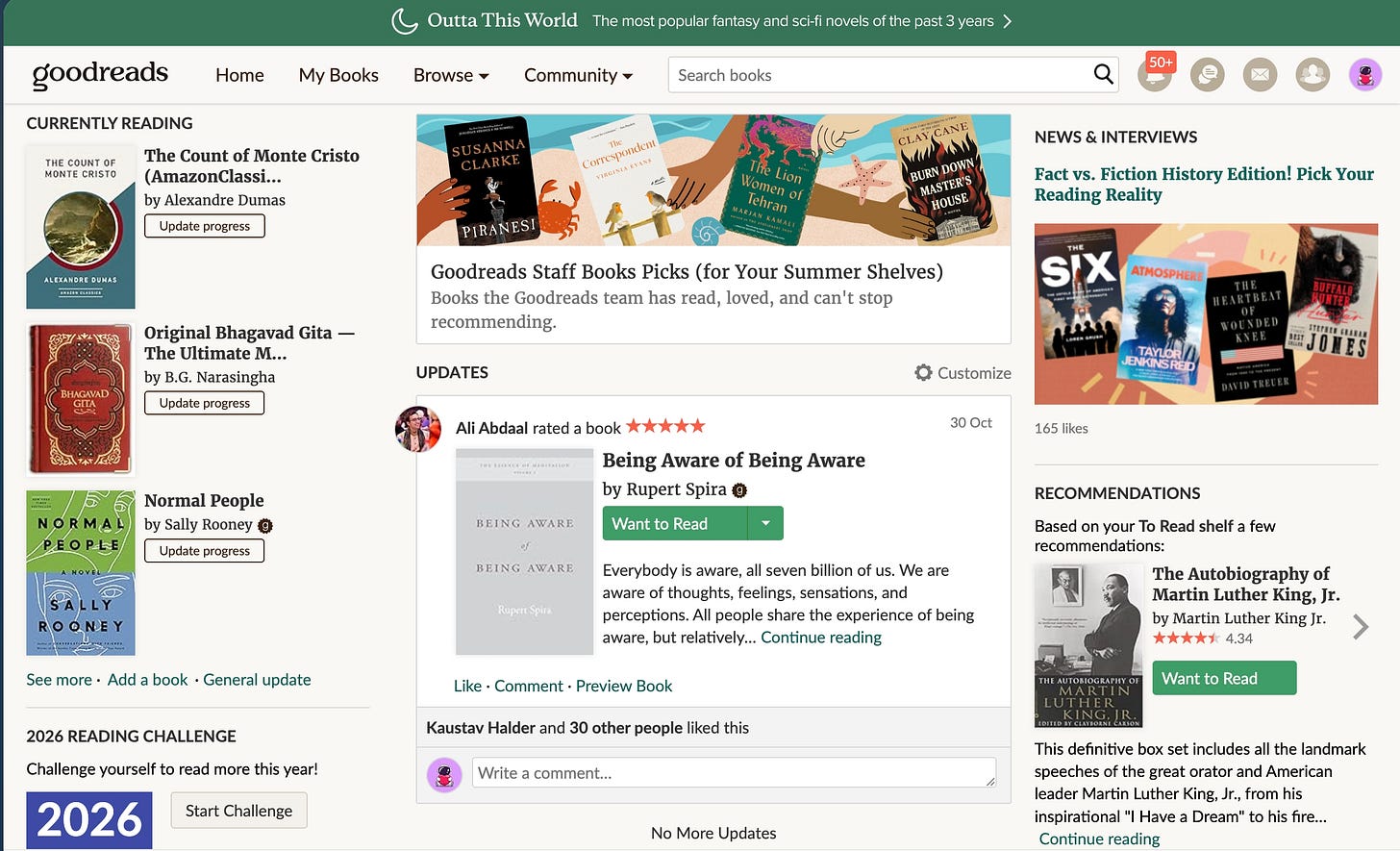The height and width of the screenshot is (851, 1400).
Task: Click Kaustav Halder's name
Action: tap(481, 728)
